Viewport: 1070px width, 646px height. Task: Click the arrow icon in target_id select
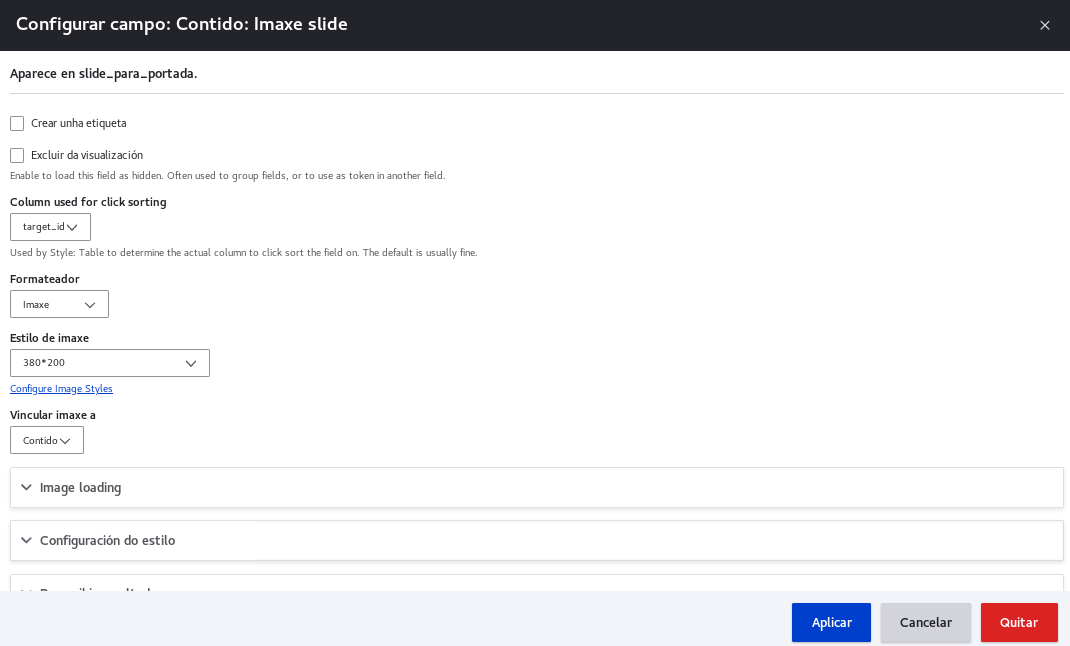(72, 228)
